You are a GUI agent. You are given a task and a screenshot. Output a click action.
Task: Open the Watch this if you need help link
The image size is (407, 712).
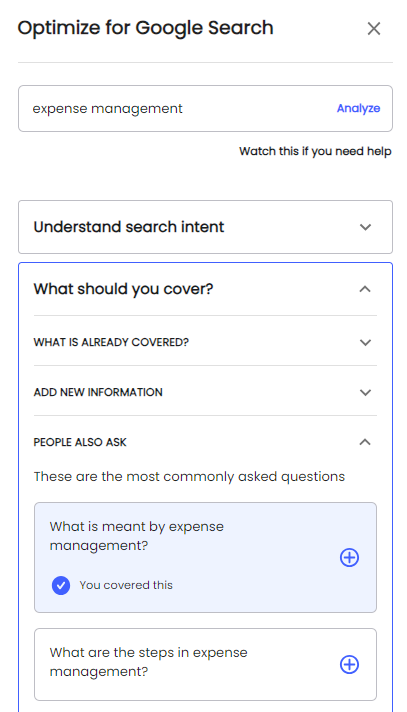(x=315, y=151)
